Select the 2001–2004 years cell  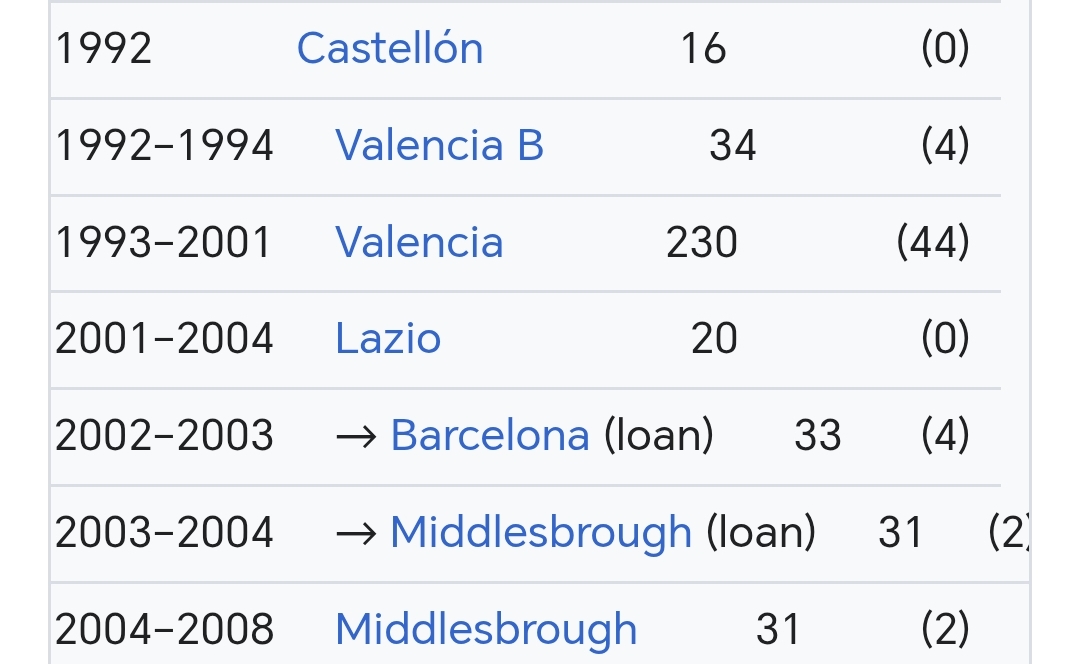tap(164, 339)
